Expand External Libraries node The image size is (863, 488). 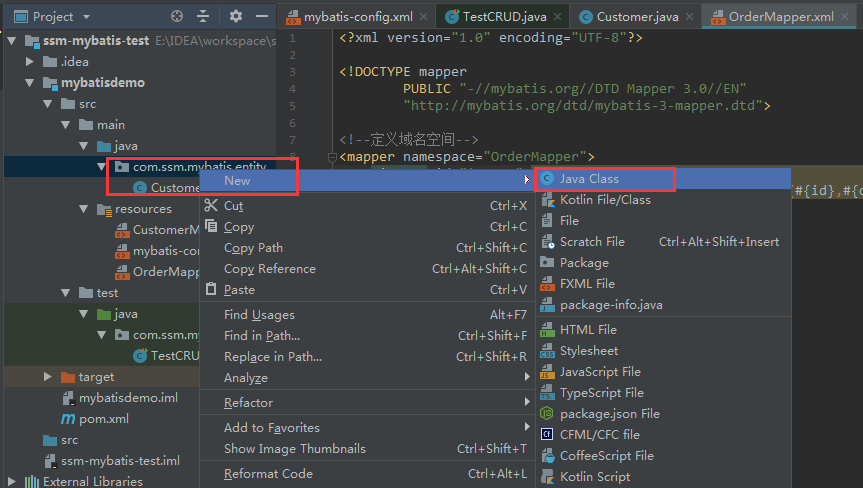click(12, 481)
